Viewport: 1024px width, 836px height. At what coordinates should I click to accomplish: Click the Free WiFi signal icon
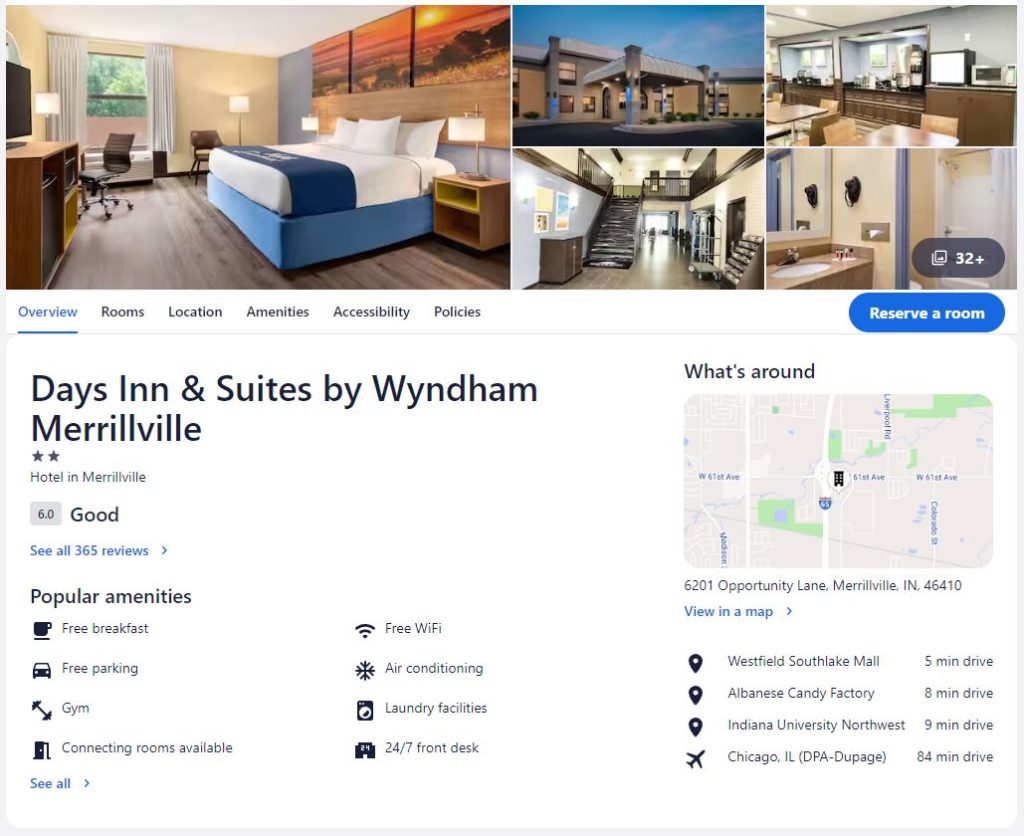pos(364,630)
